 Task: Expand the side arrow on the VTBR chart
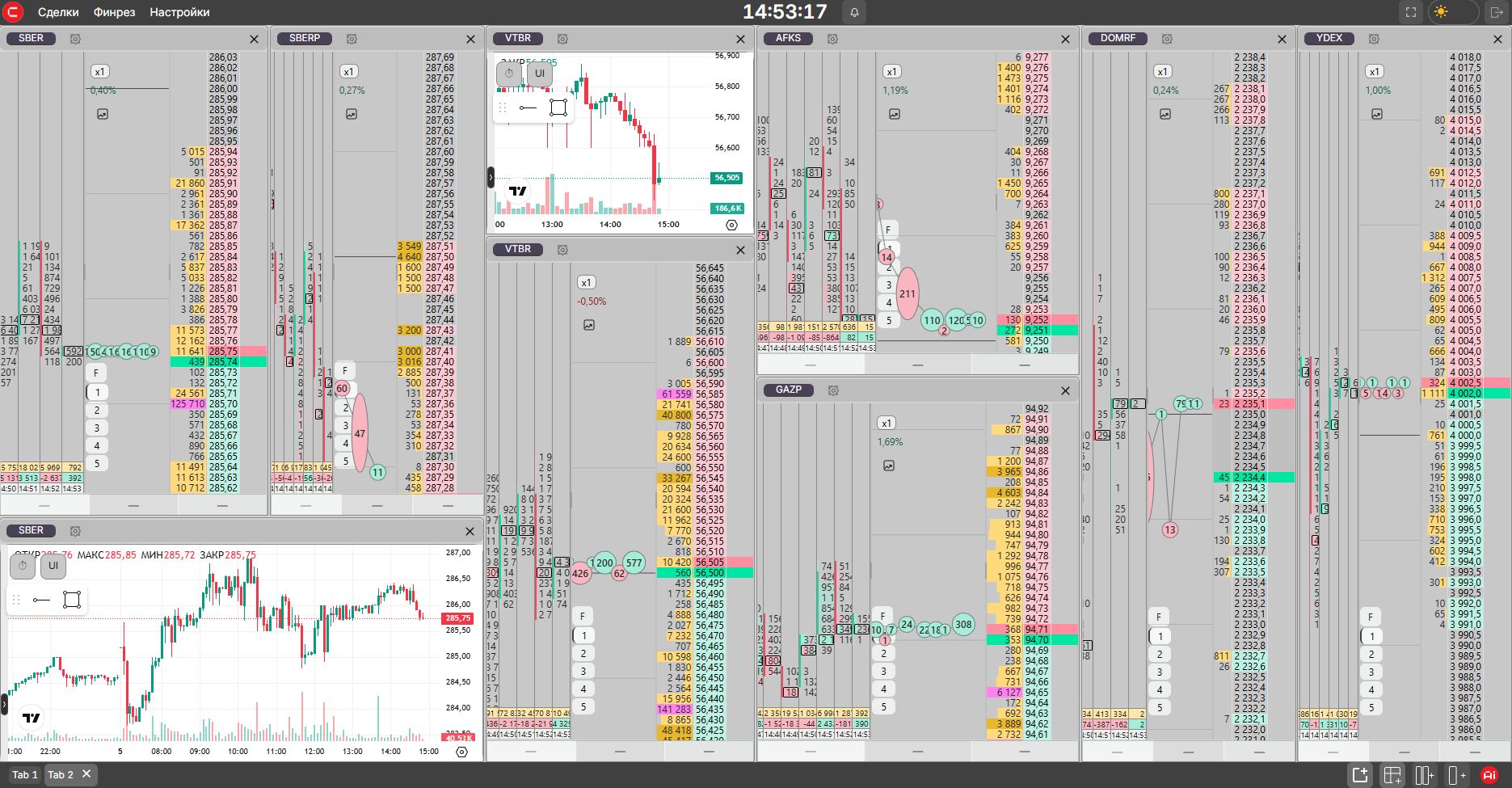click(x=491, y=178)
